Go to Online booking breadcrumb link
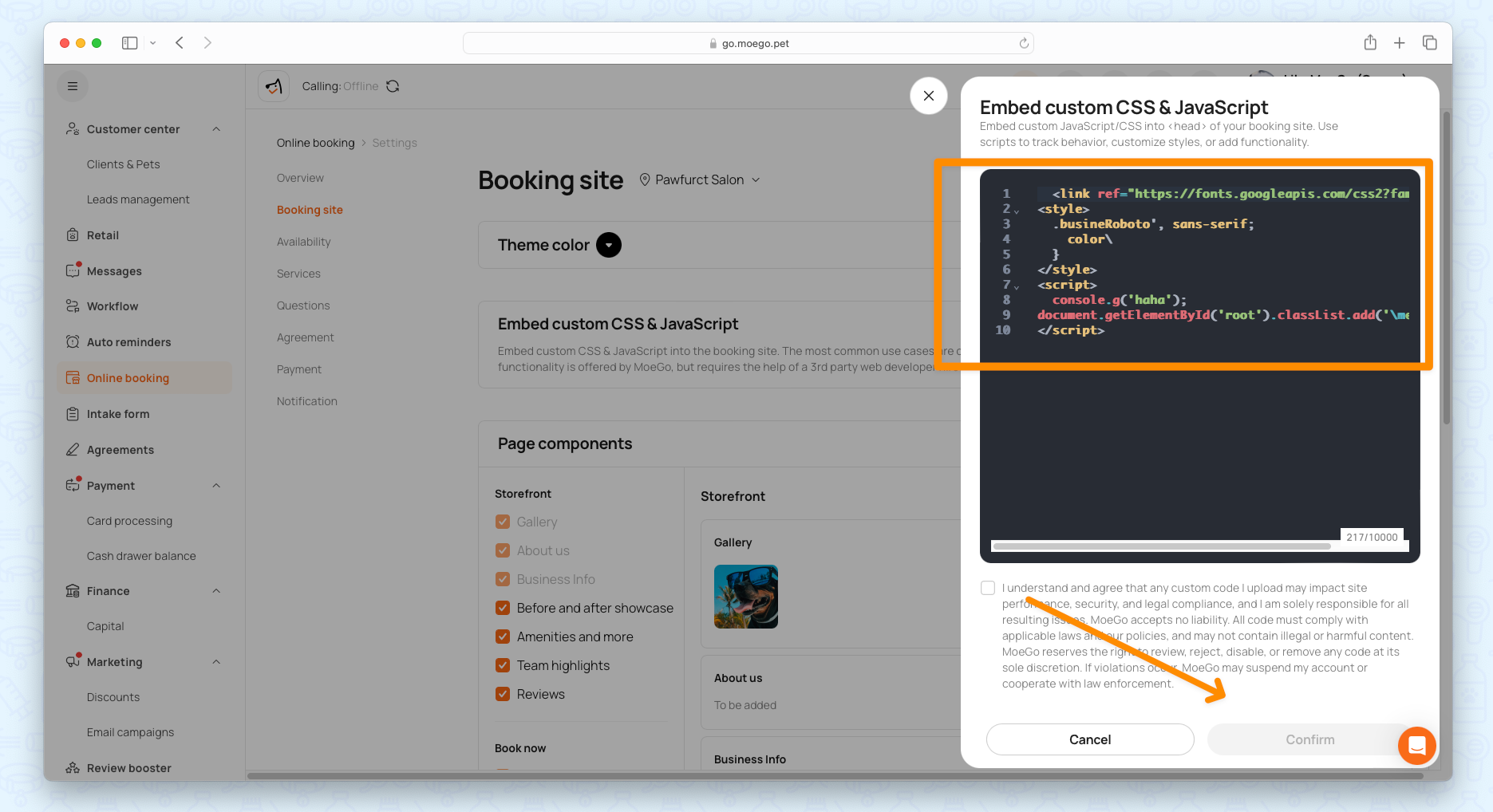The width and height of the screenshot is (1493, 812). pyautogui.click(x=316, y=143)
